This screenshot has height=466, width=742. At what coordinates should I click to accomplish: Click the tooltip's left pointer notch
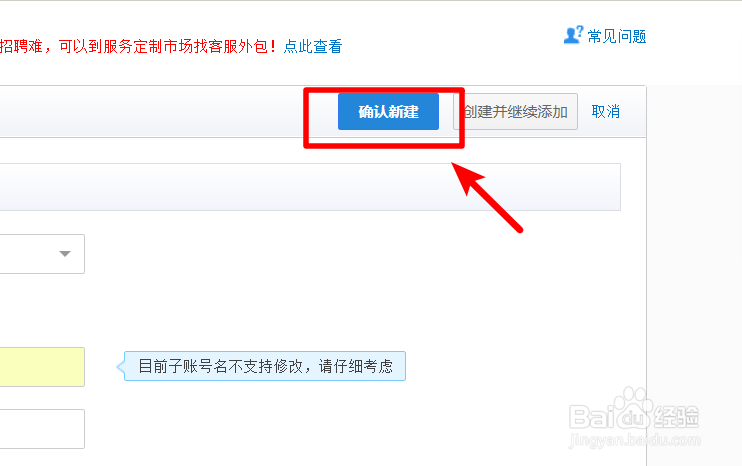click(120, 367)
